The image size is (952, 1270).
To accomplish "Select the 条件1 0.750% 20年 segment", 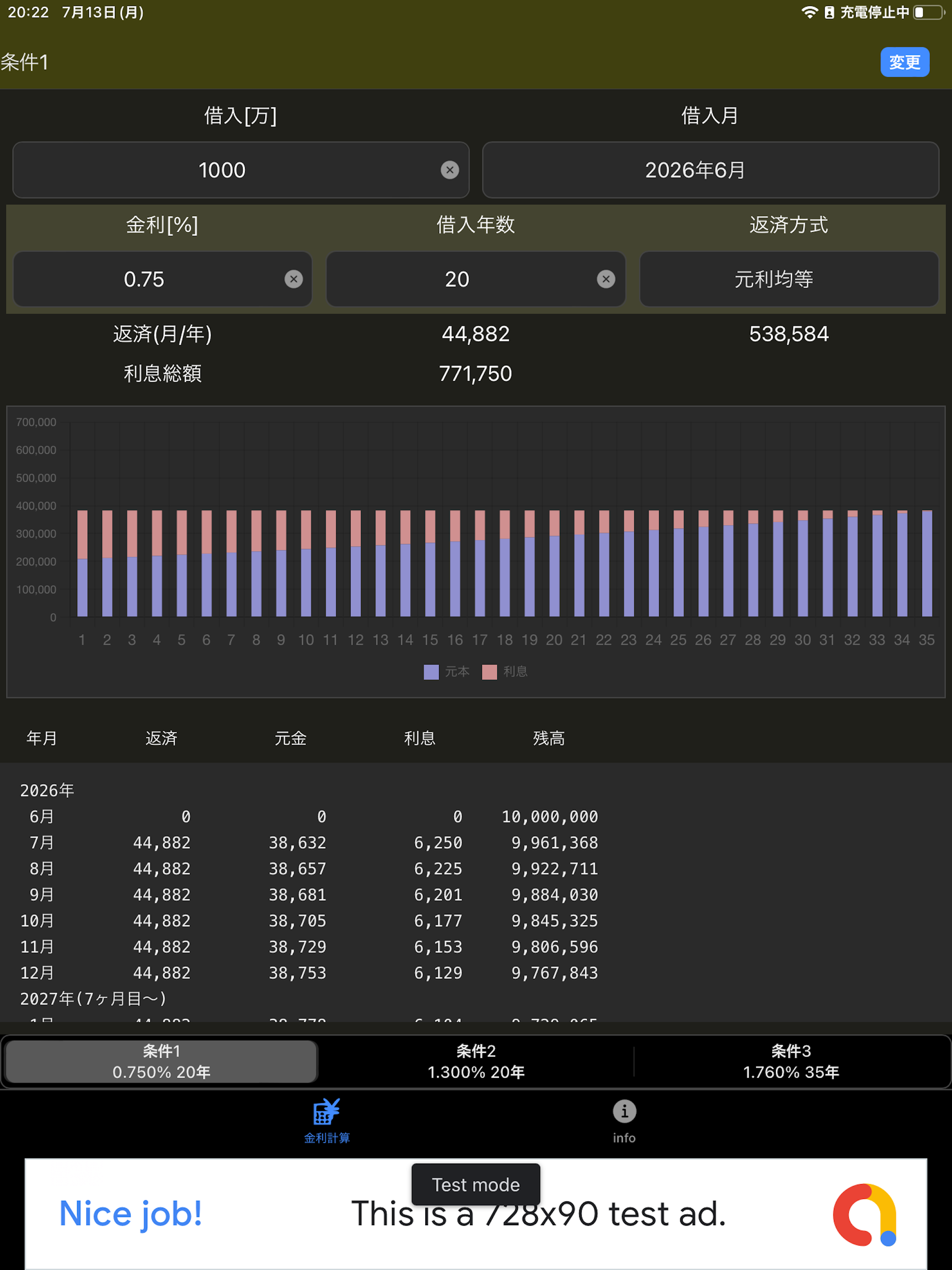I will pyautogui.click(x=161, y=1061).
